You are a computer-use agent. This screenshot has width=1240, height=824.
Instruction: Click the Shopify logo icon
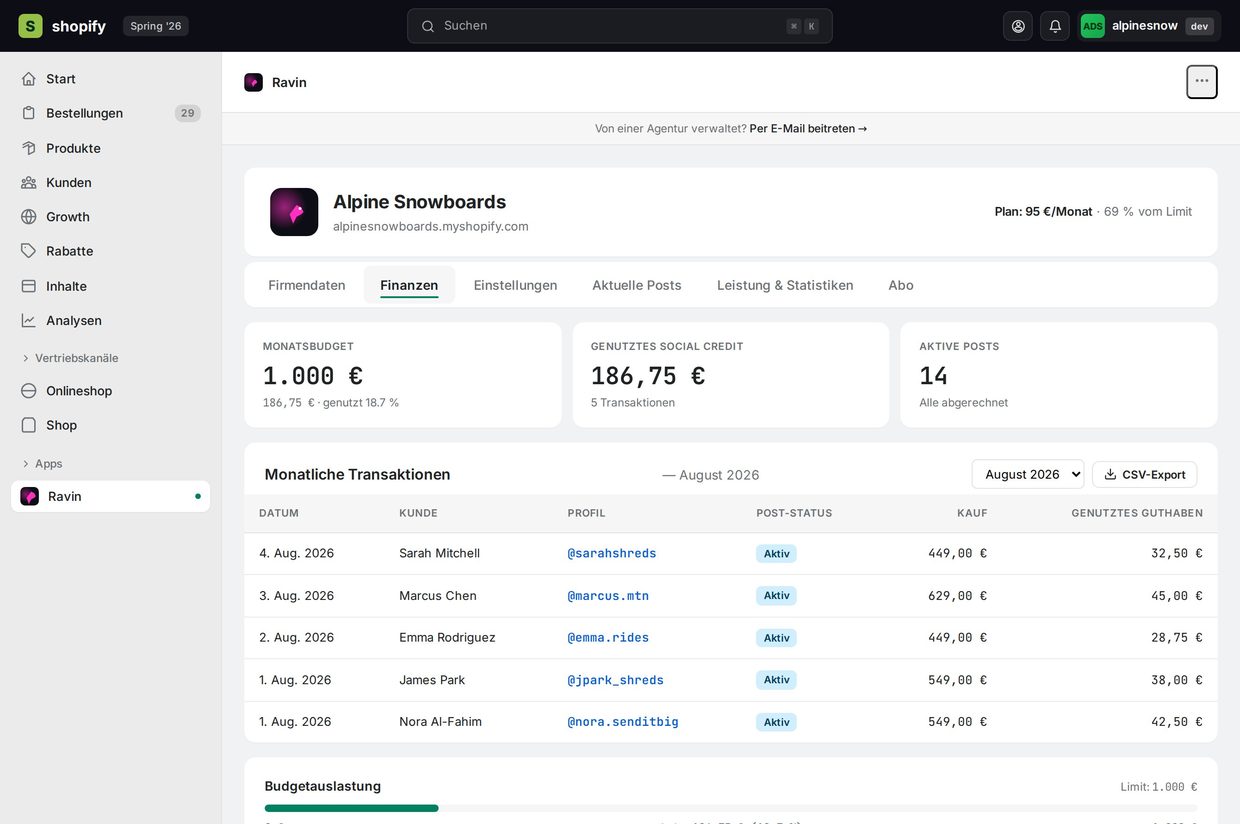tap(30, 26)
